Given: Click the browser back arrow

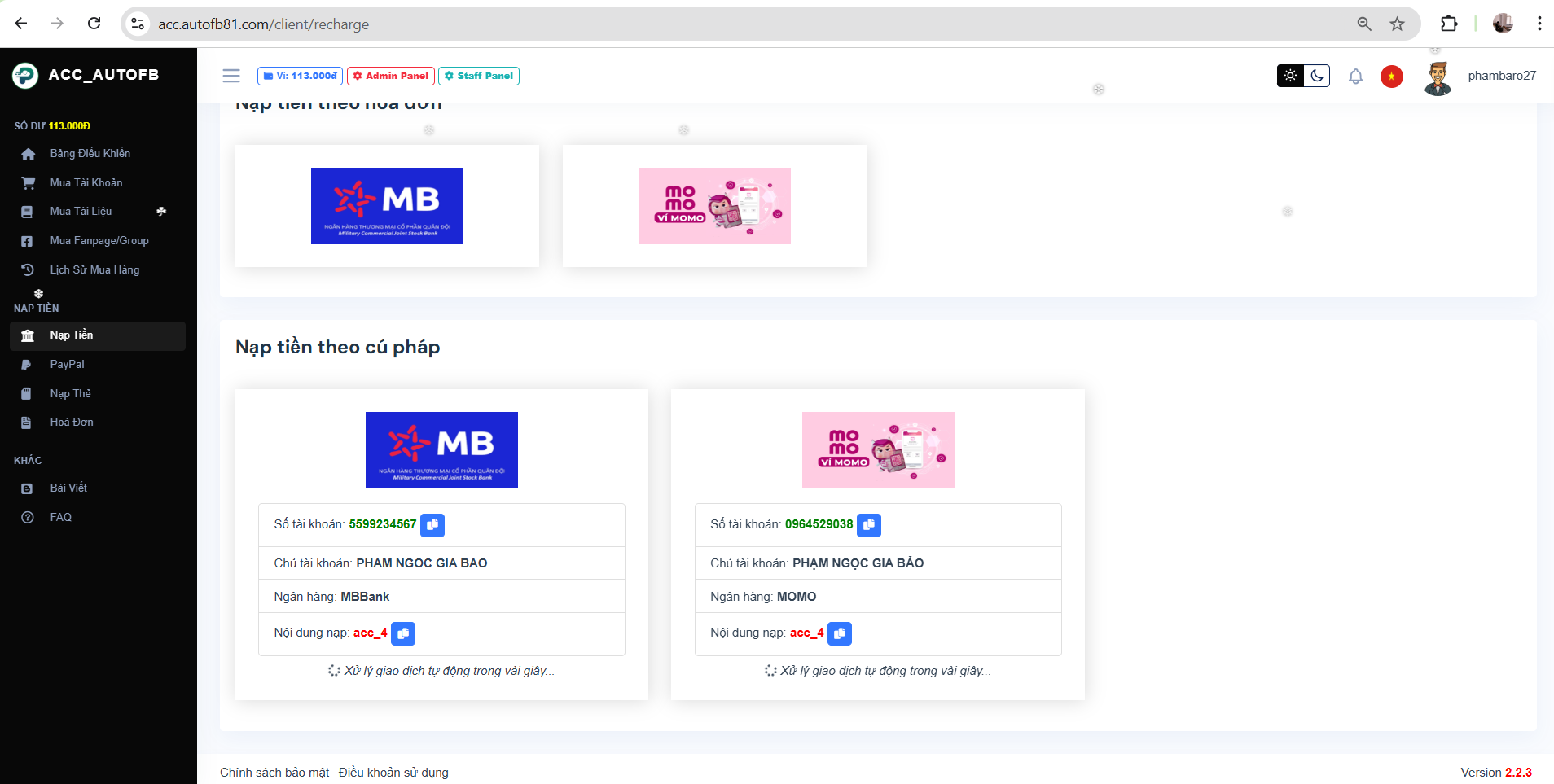Looking at the screenshot, I should 21,24.
